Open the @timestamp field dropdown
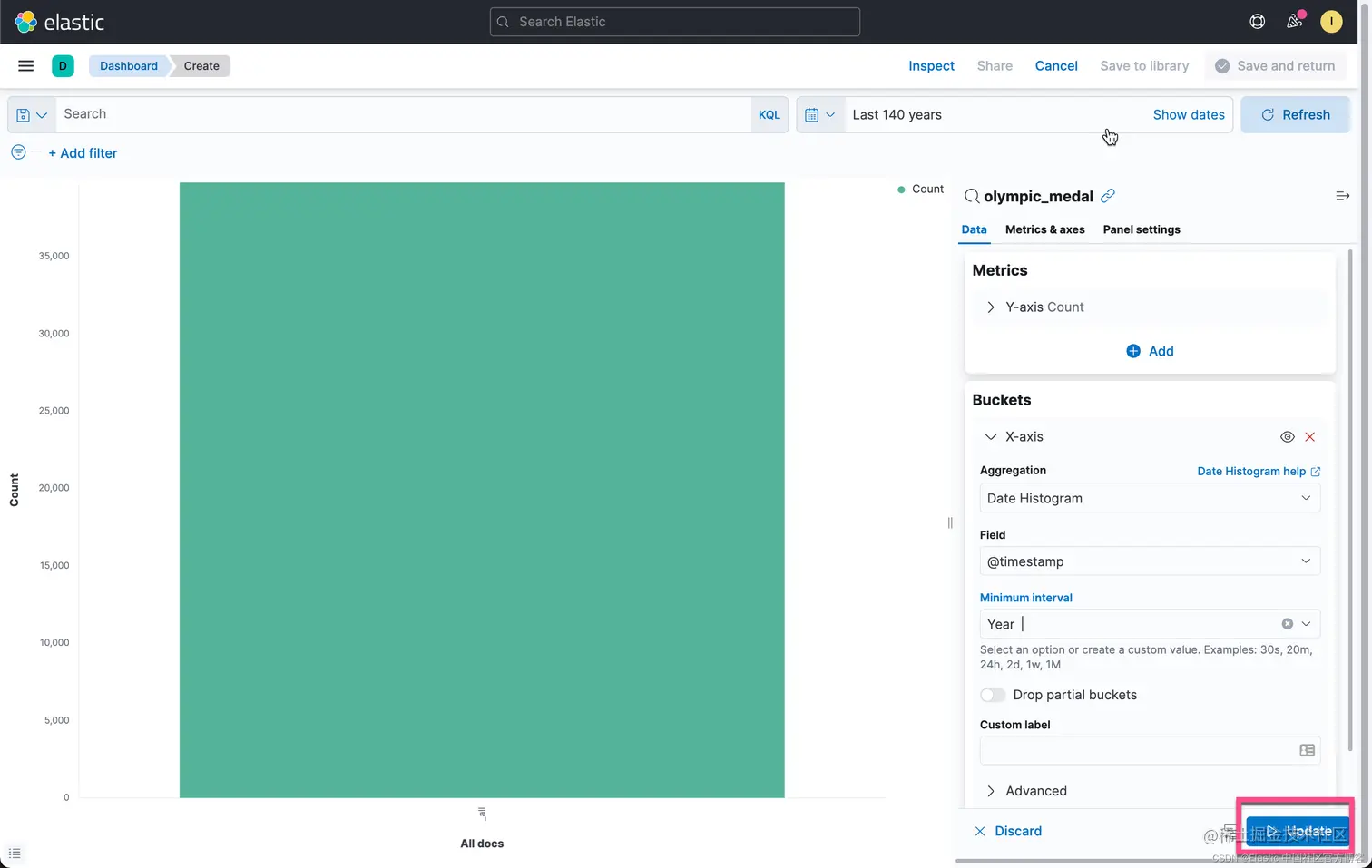Screen dimensions: 1372x868 (x=1150, y=561)
